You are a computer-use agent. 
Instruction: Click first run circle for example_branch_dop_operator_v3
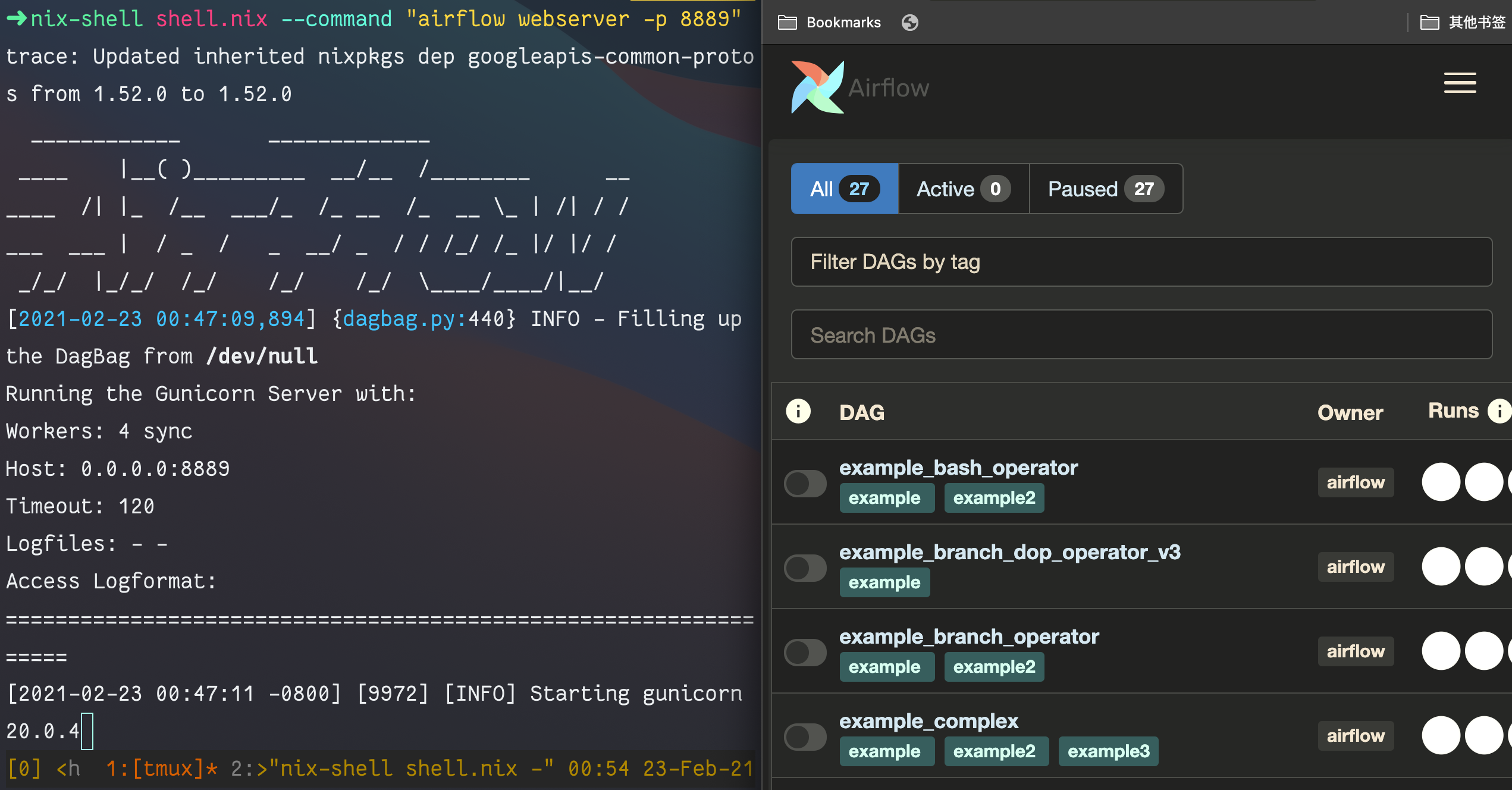[x=1441, y=566]
